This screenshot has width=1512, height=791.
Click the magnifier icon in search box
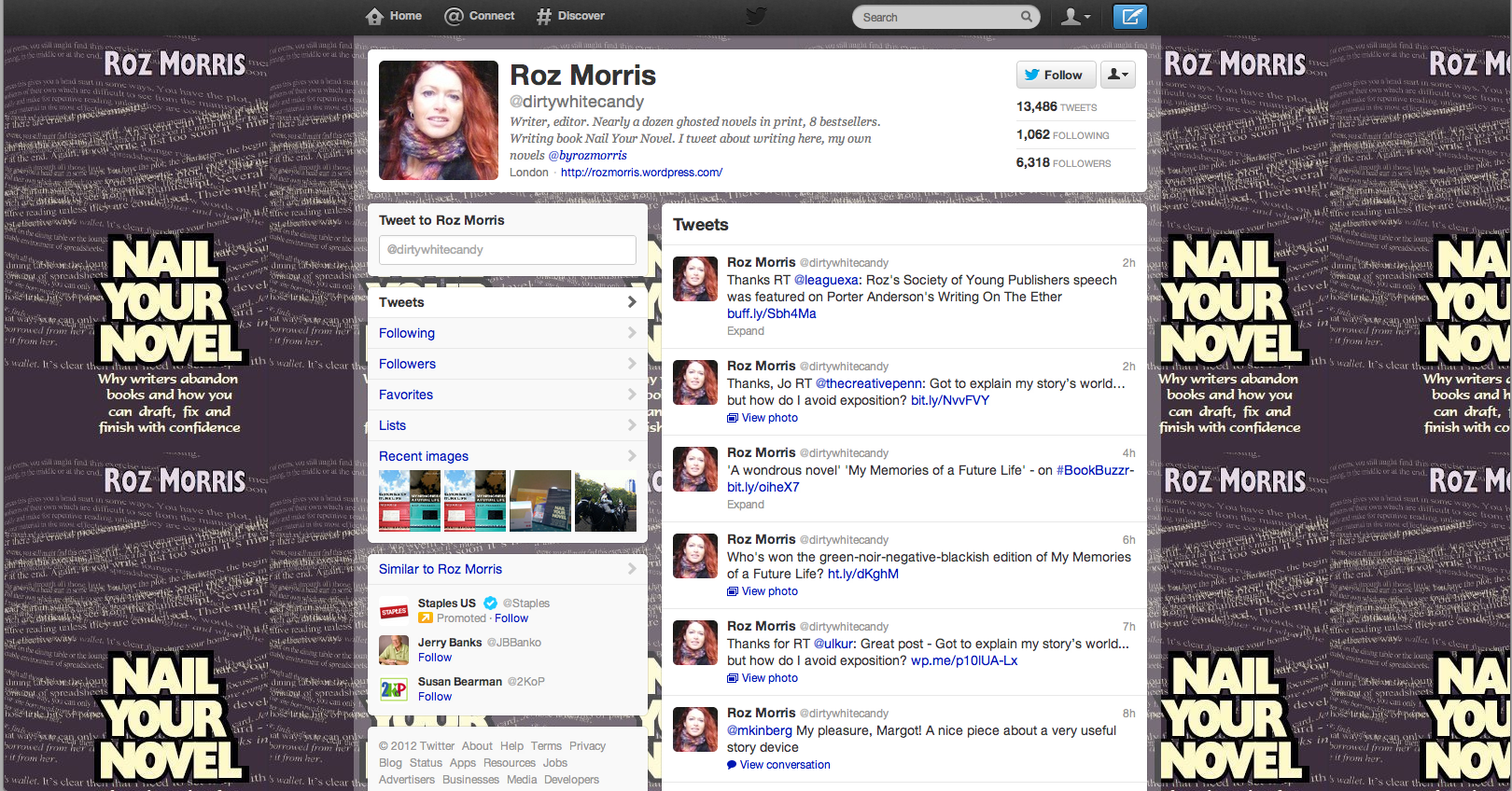point(1027,17)
